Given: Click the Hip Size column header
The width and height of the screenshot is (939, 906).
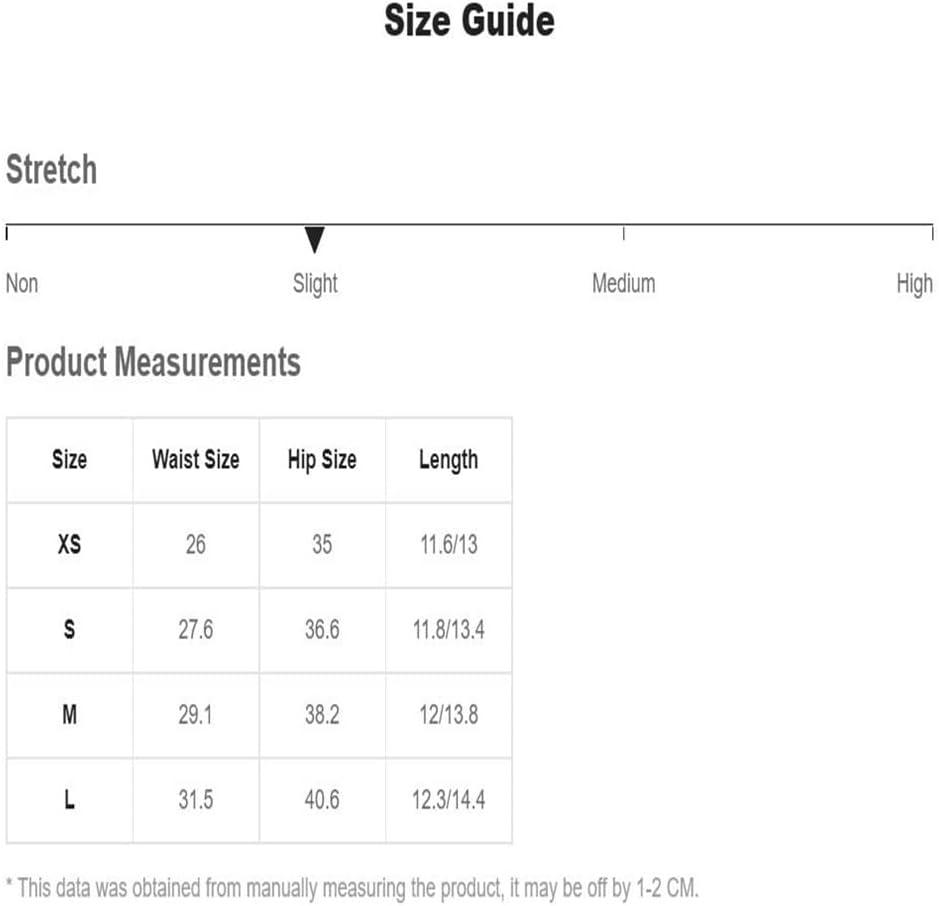Looking at the screenshot, I should [322, 460].
